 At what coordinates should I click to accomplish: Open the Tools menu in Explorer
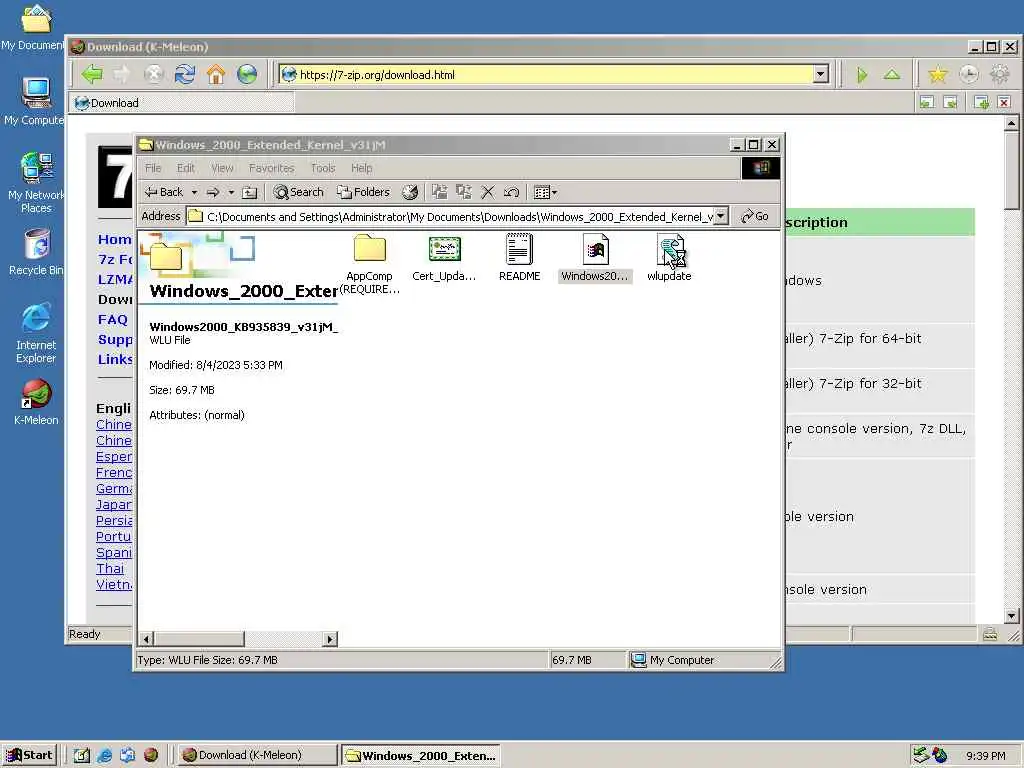pyautogui.click(x=323, y=168)
